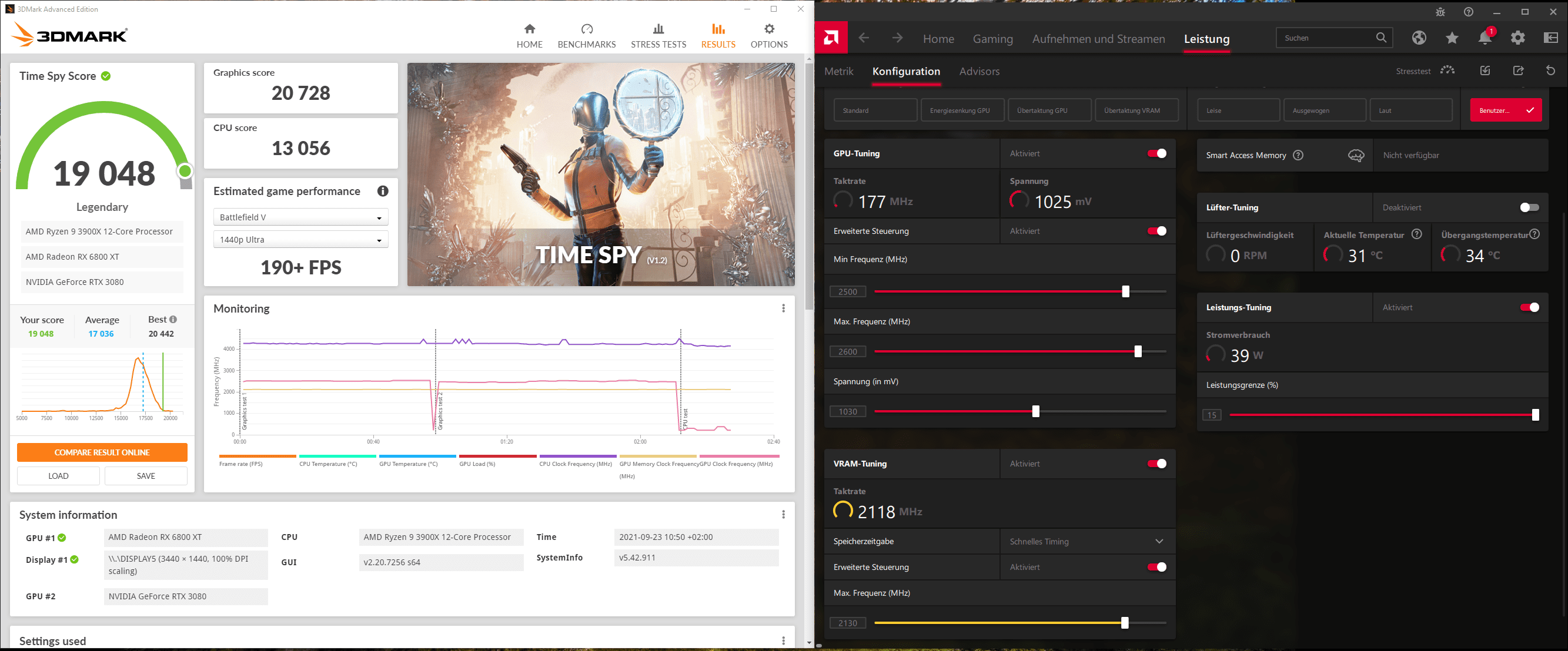Click the Smart Access Memory help icon
The image size is (1568, 651).
pos(1298,155)
